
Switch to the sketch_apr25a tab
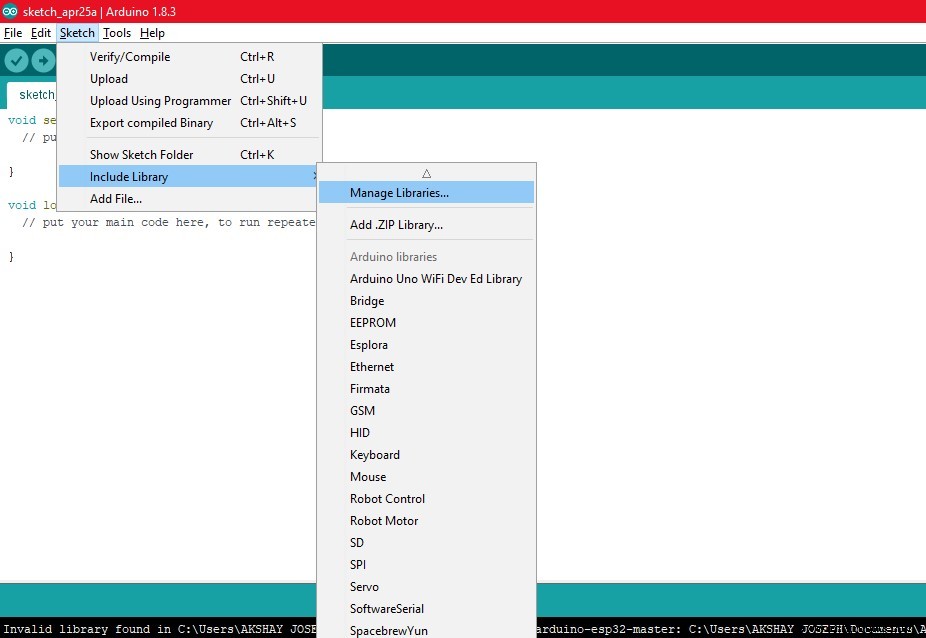tap(37, 94)
